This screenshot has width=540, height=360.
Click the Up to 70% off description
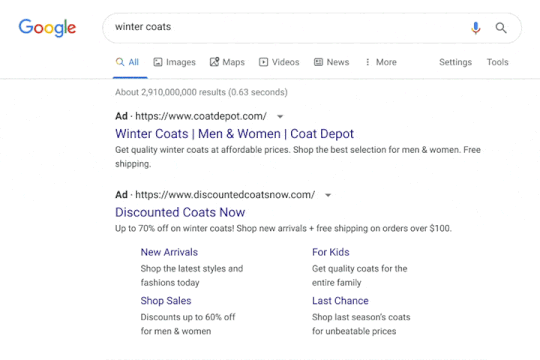[283, 228]
